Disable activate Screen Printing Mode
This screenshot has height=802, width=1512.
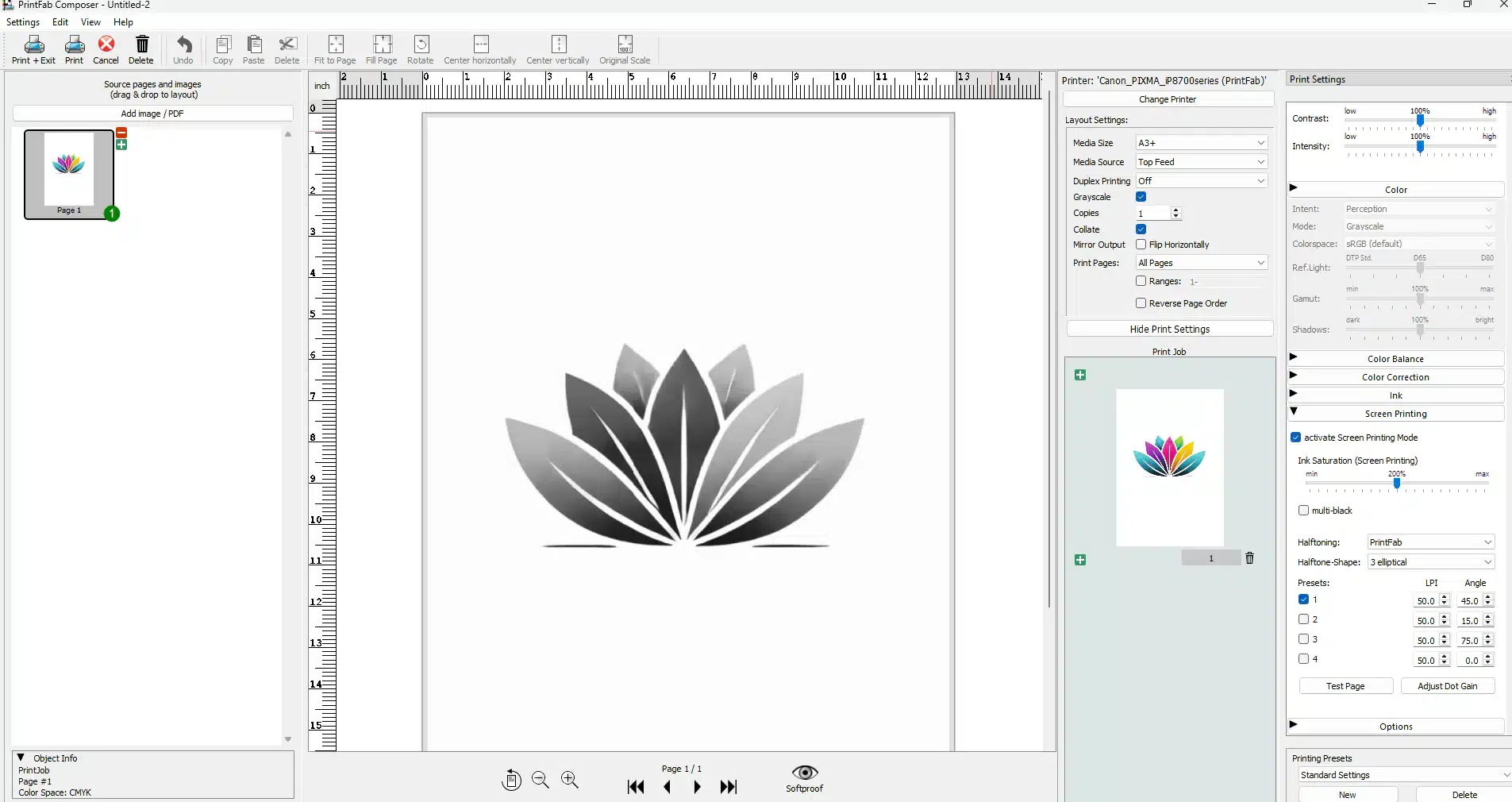(x=1296, y=438)
